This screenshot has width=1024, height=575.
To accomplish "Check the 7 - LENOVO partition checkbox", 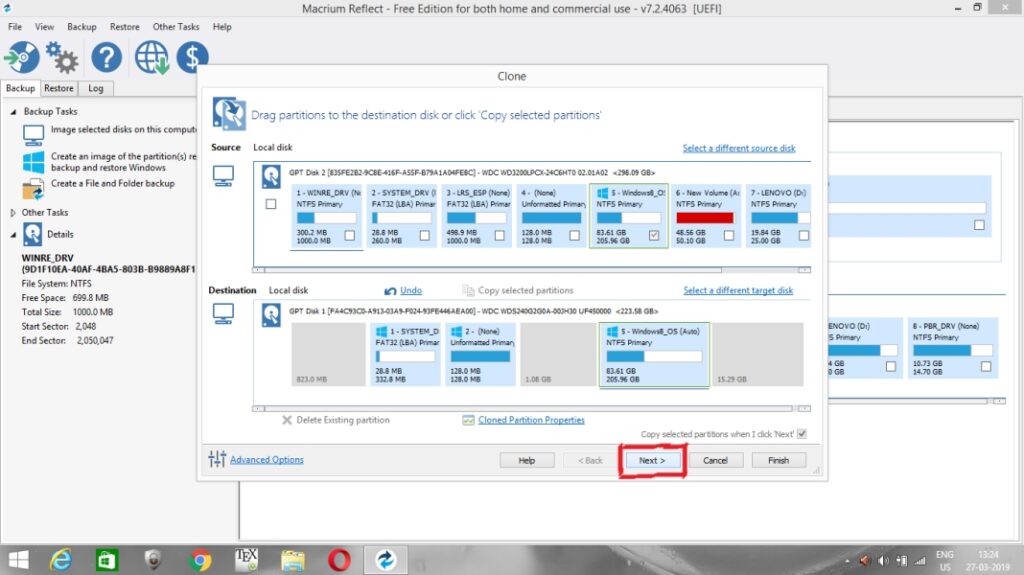I will 804,235.
